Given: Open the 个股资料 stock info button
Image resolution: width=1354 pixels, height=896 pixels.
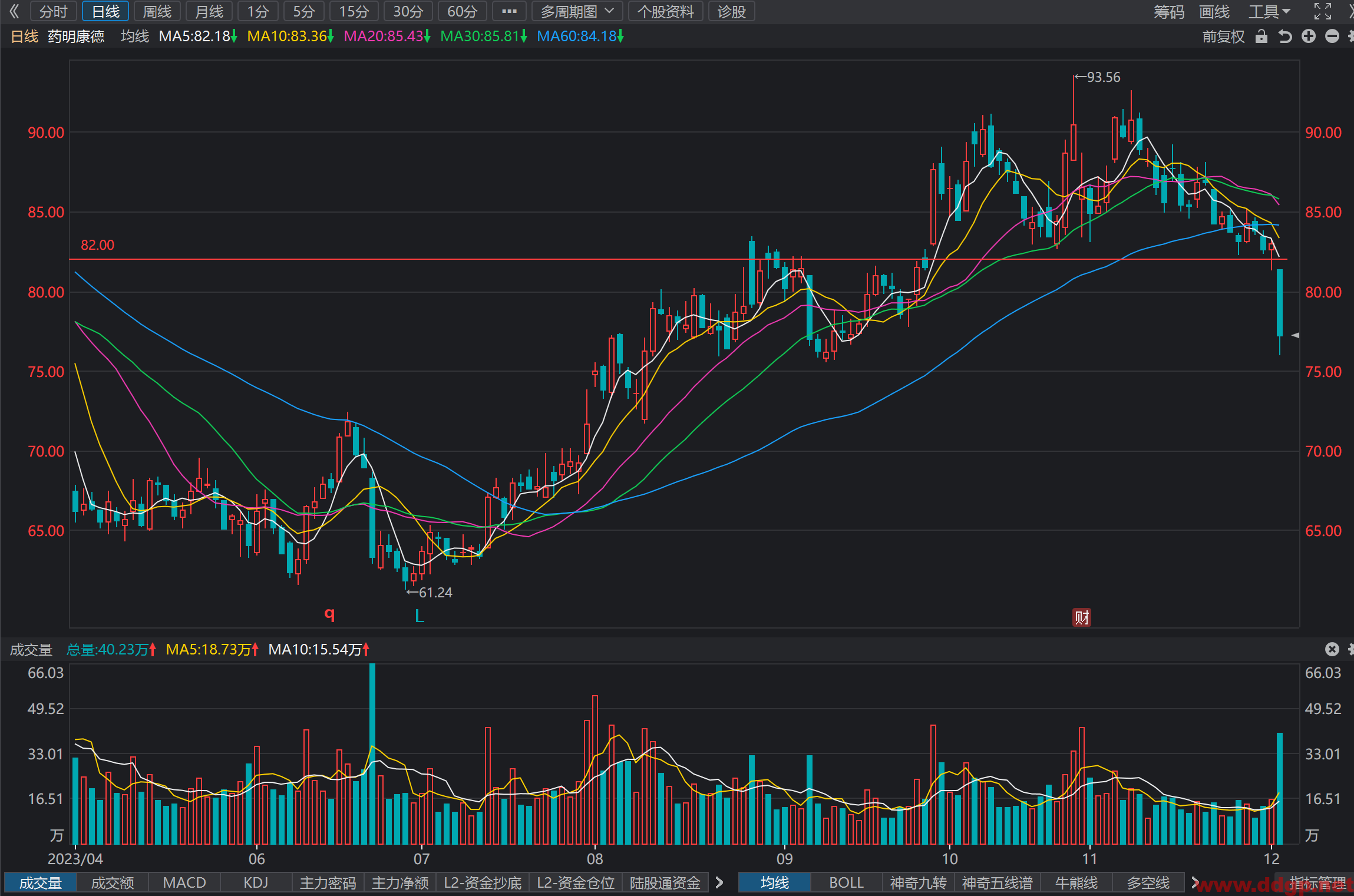Looking at the screenshot, I should 666,11.
